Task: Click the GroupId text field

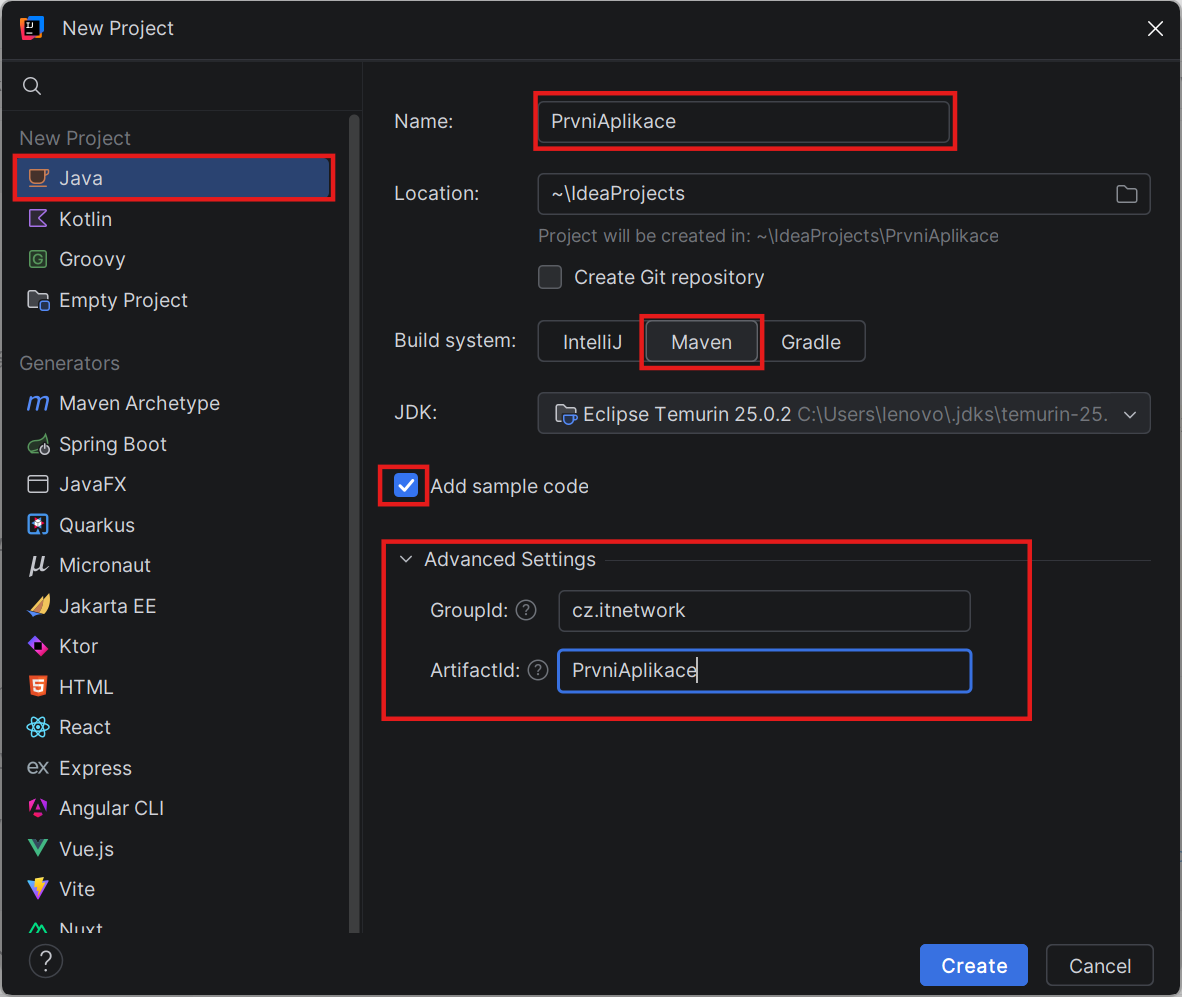Action: click(x=764, y=610)
